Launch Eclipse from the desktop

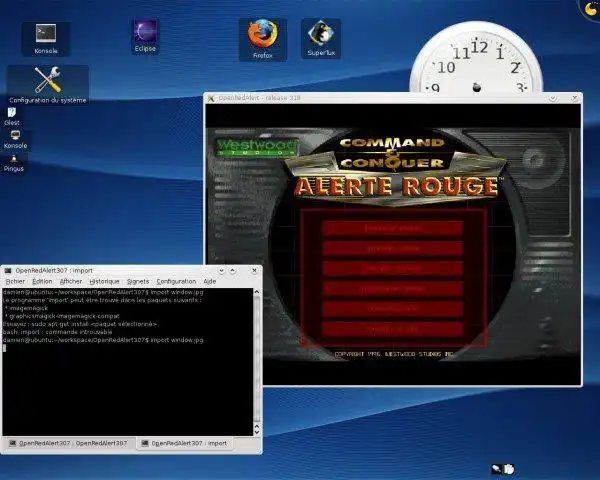[x=145, y=36]
